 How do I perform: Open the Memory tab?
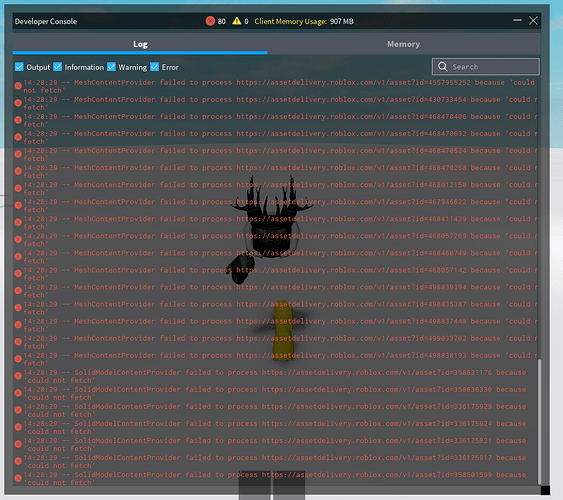[x=404, y=44]
